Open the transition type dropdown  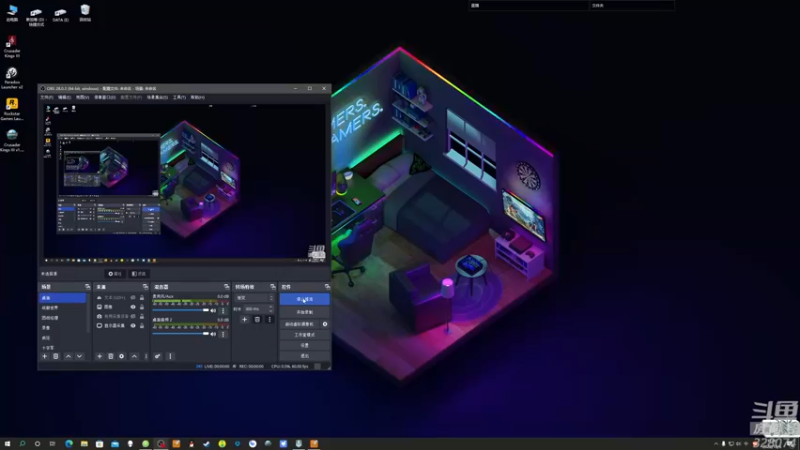[254, 297]
